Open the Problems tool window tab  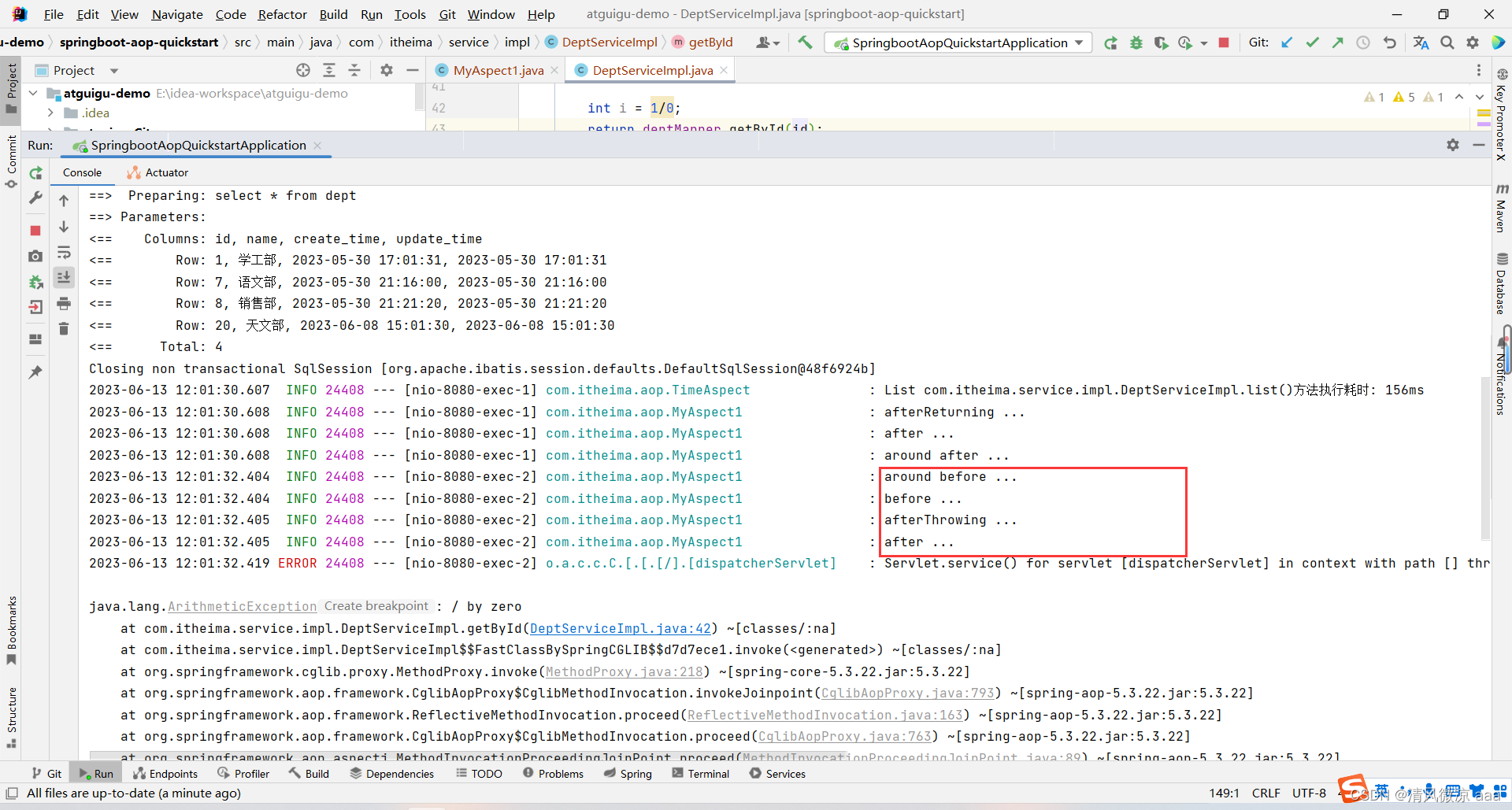point(553,774)
